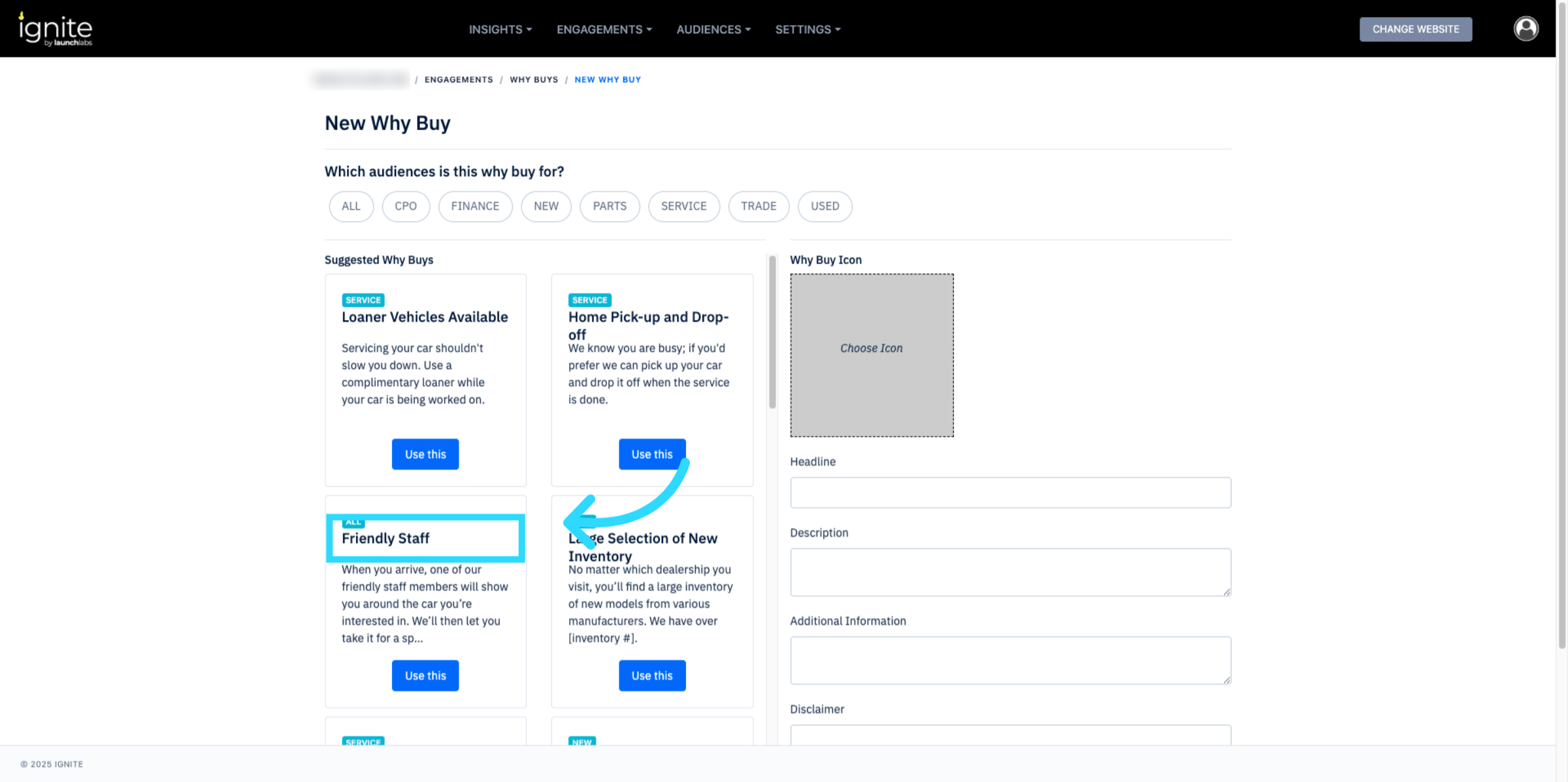This screenshot has height=782, width=1568.
Task: Toggle the FINANCE audience pill
Action: click(475, 206)
